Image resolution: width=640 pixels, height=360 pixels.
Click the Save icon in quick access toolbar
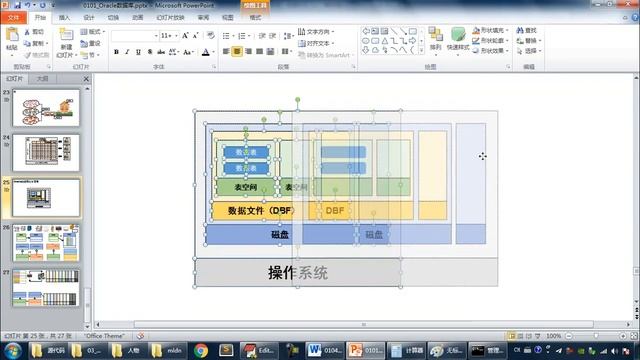point(17,5)
